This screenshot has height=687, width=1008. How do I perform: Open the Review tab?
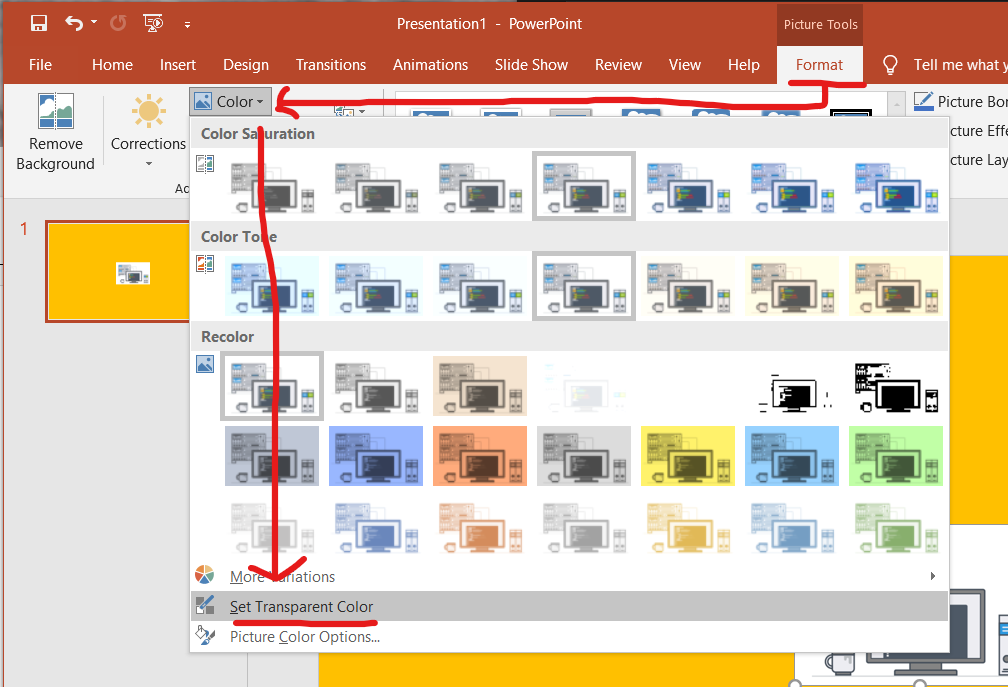[618, 65]
